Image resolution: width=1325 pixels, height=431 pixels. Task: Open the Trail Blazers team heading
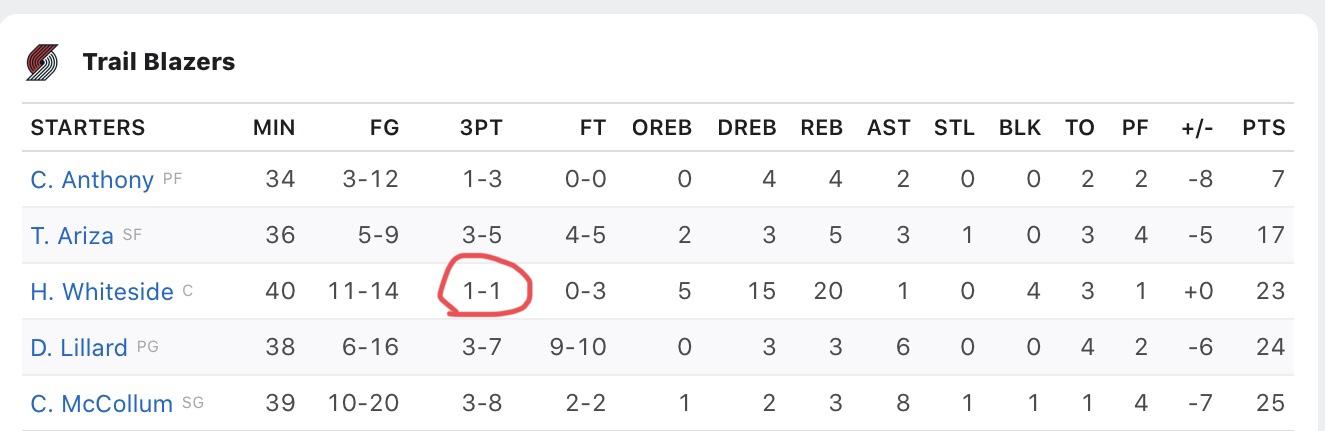click(x=159, y=62)
